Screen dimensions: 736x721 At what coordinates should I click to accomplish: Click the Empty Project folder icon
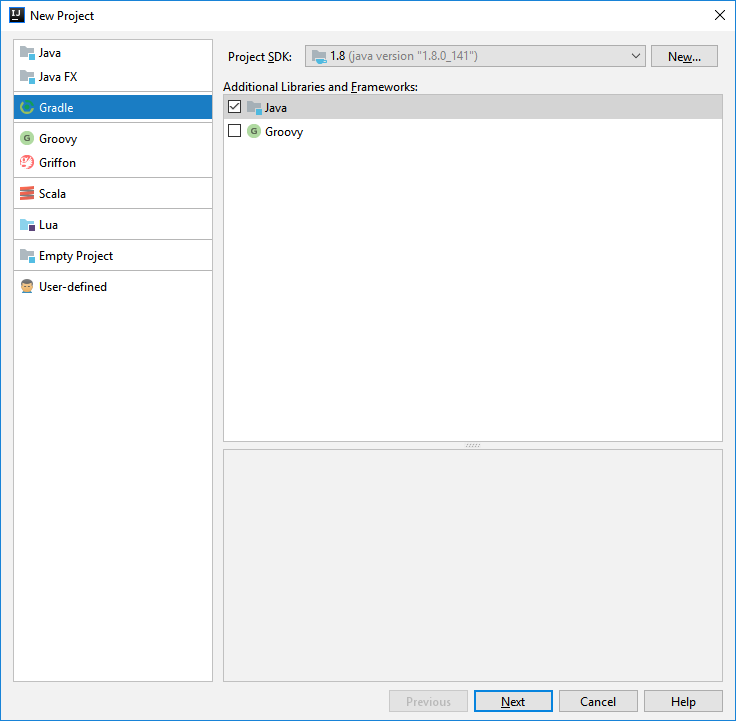tap(27, 256)
